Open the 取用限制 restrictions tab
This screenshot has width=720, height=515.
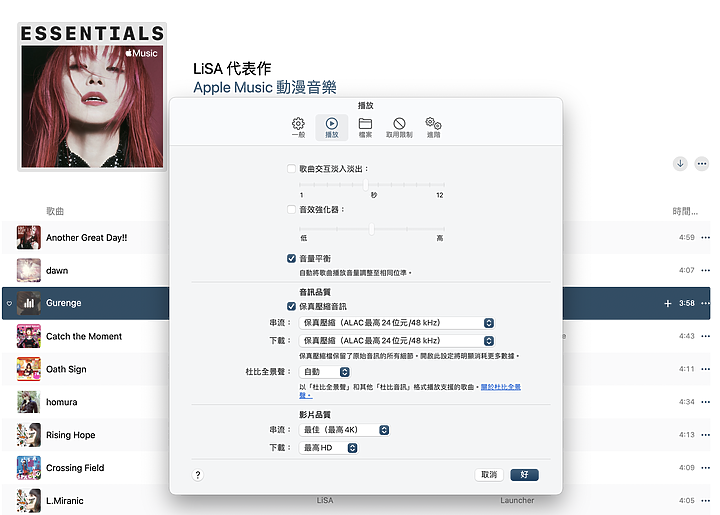(399, 127)
